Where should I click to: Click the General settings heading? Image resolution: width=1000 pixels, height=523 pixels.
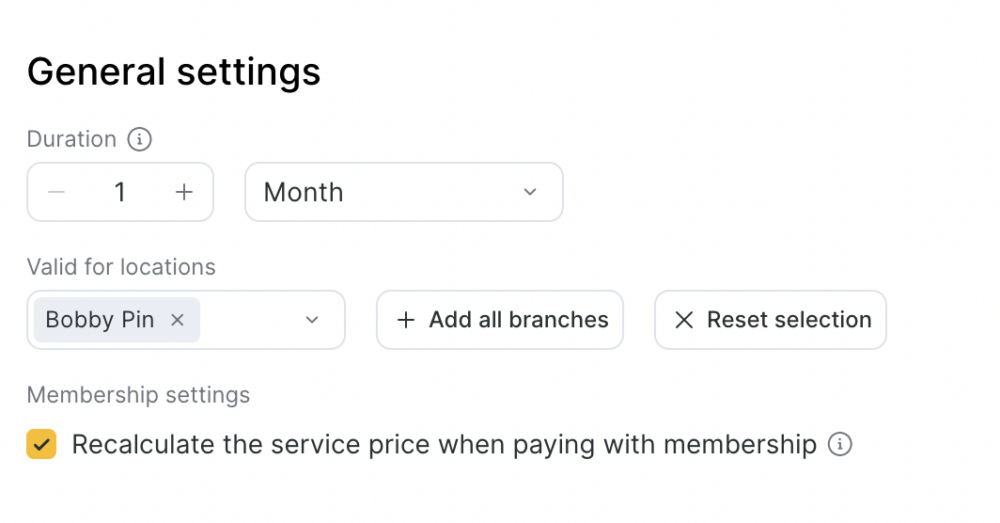click(173, 71)
